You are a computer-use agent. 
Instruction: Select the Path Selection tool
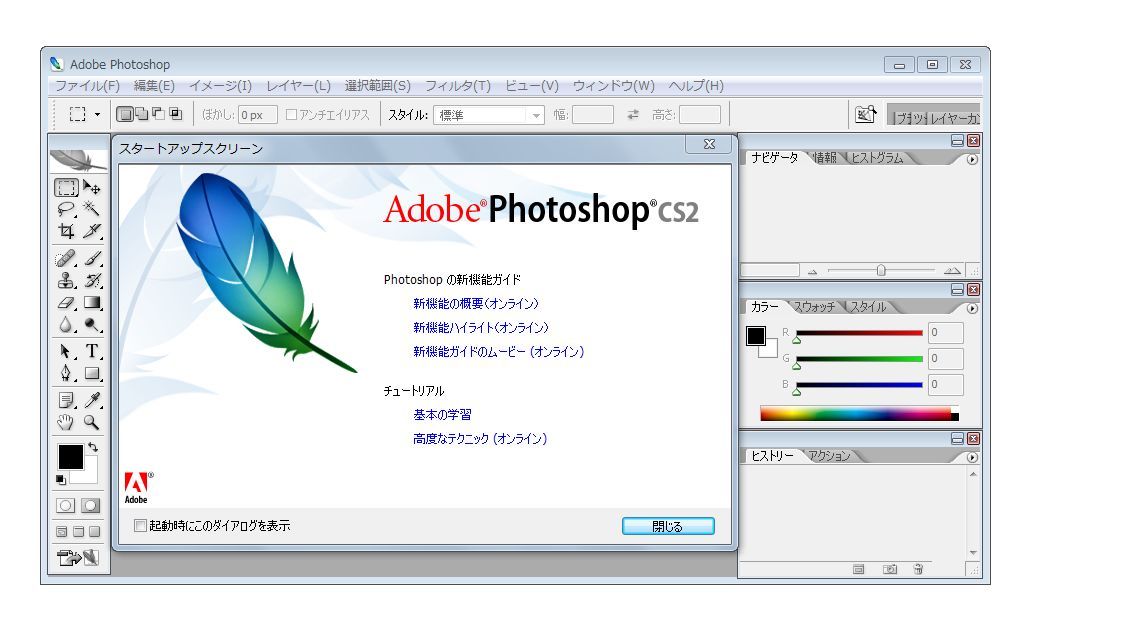66,351
